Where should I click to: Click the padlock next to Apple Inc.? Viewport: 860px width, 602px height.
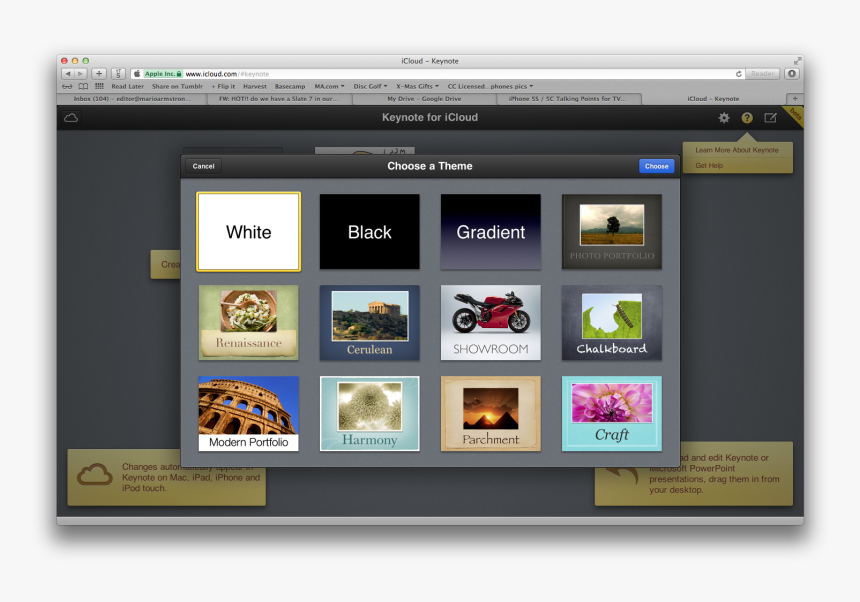[x=177, y=73]
